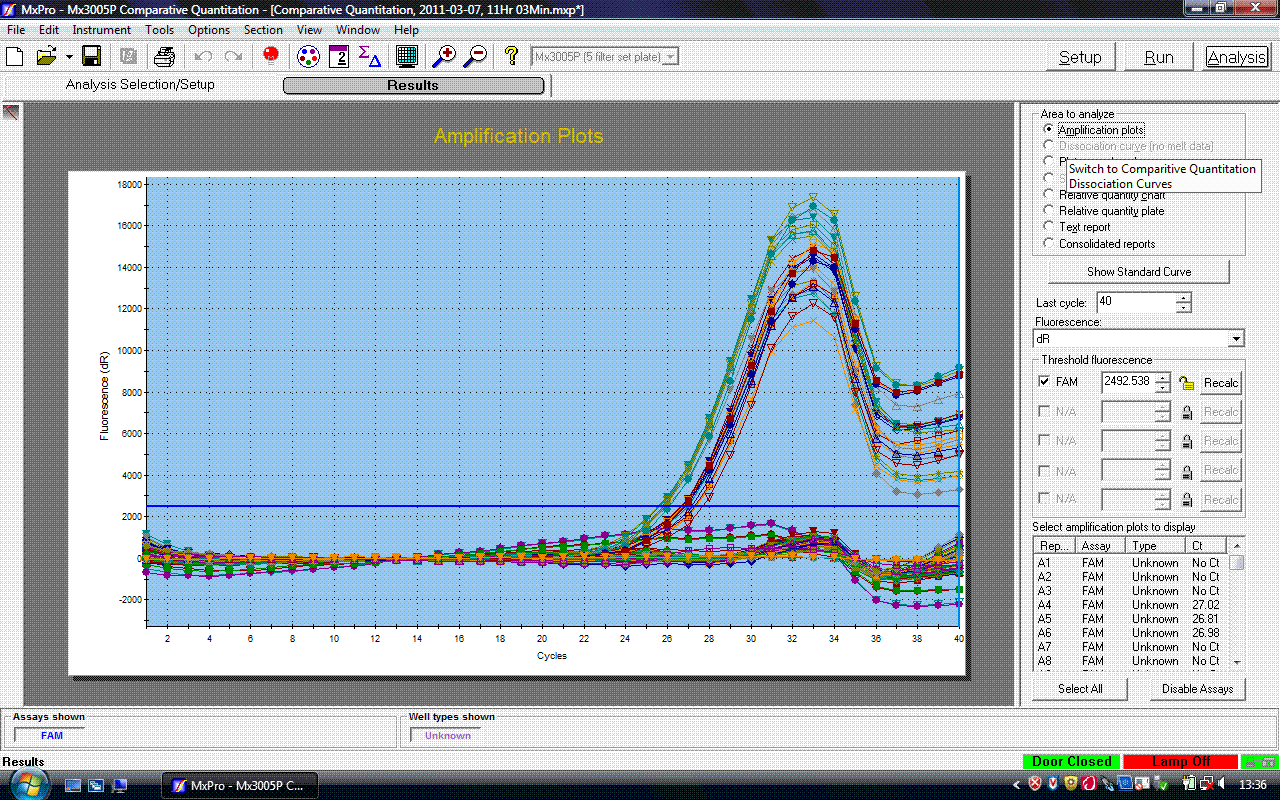Select the Relative quantity plate radio button
The height and width of the screenshot is (800, 1280).
[1049, 211]
